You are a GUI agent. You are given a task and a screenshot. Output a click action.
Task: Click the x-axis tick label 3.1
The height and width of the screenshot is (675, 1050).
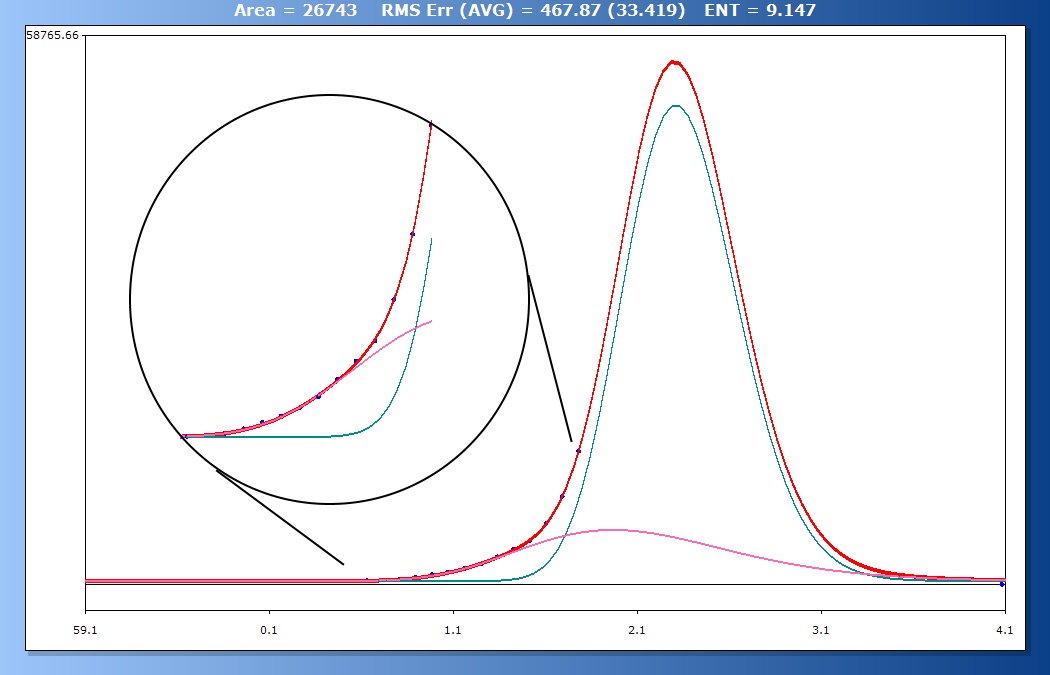pyautogui.click(x=821, y=630)
